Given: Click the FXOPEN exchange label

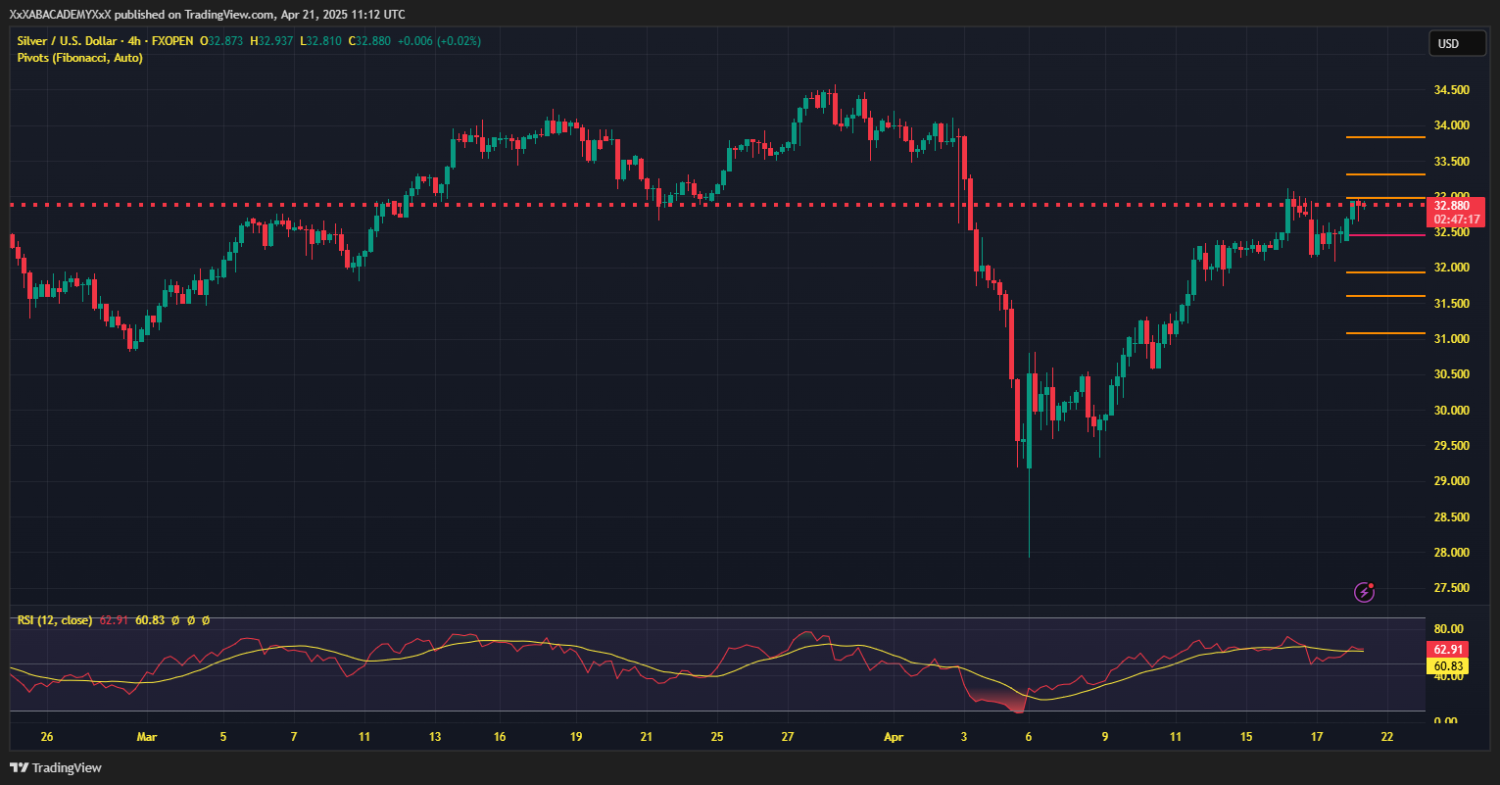Looking at the screenshot, I should [172, 41].
